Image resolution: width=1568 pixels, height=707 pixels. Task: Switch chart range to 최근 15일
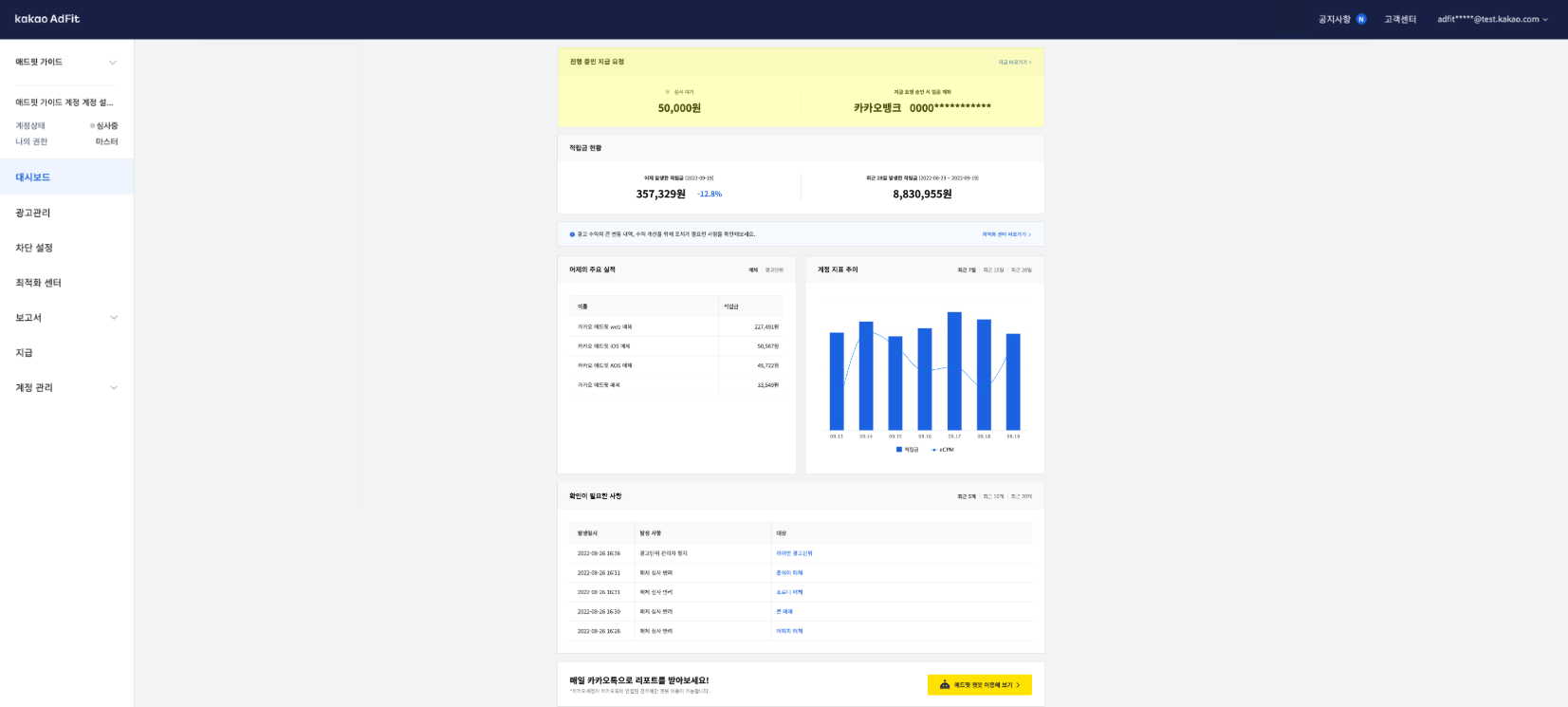pos(992,270)
